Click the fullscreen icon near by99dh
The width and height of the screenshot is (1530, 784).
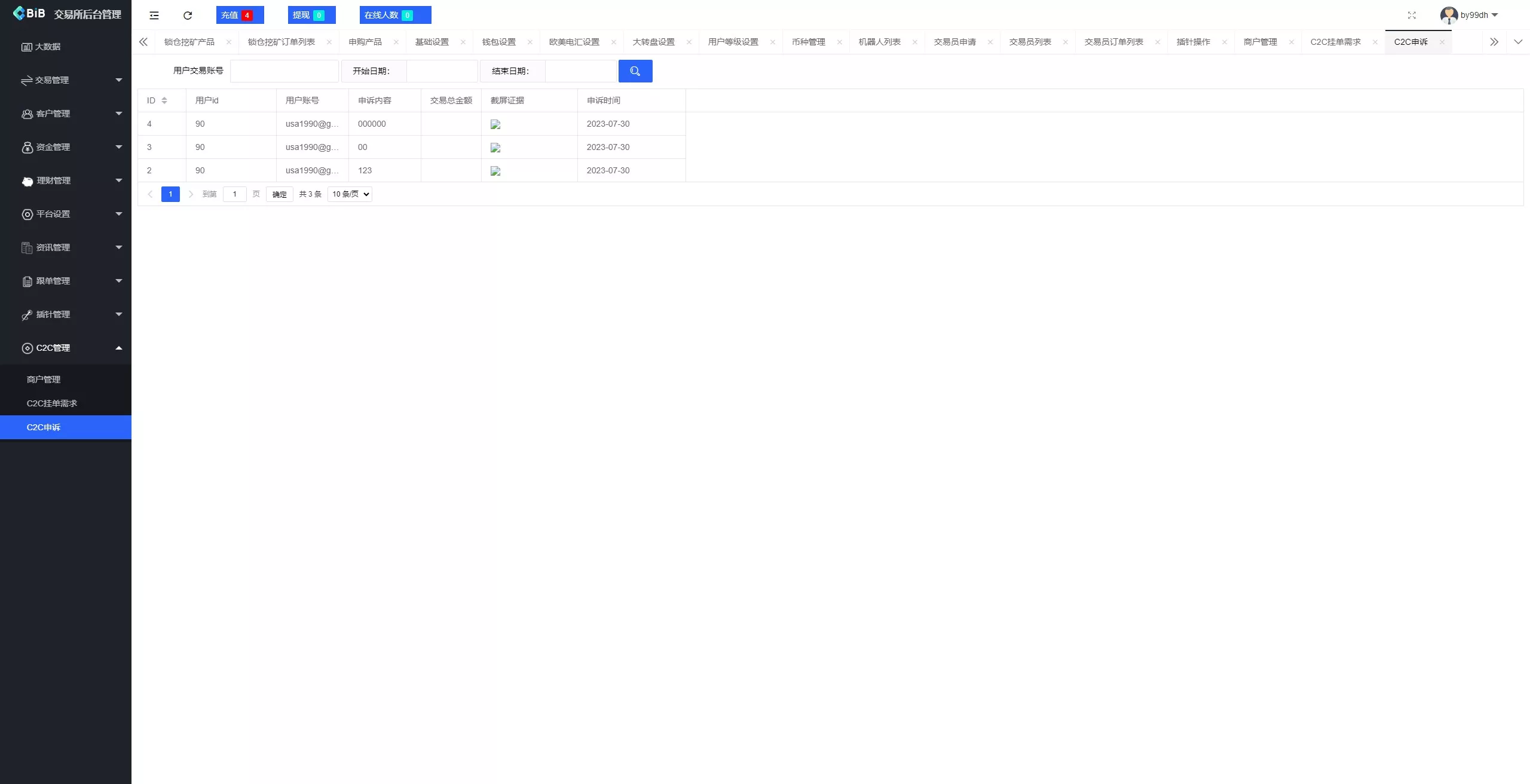click(x=1412, y=15)
